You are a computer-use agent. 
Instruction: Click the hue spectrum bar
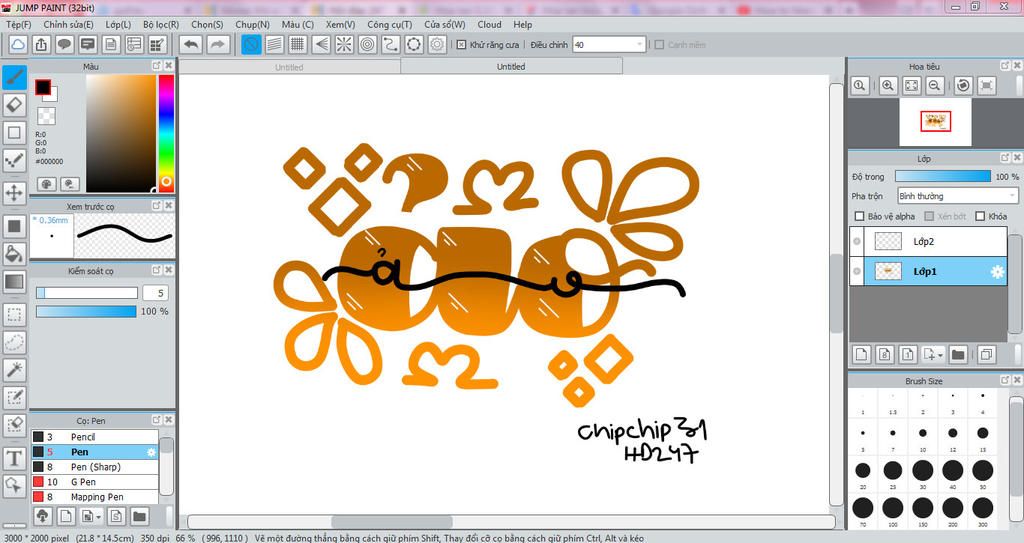[x=167, y=133]
